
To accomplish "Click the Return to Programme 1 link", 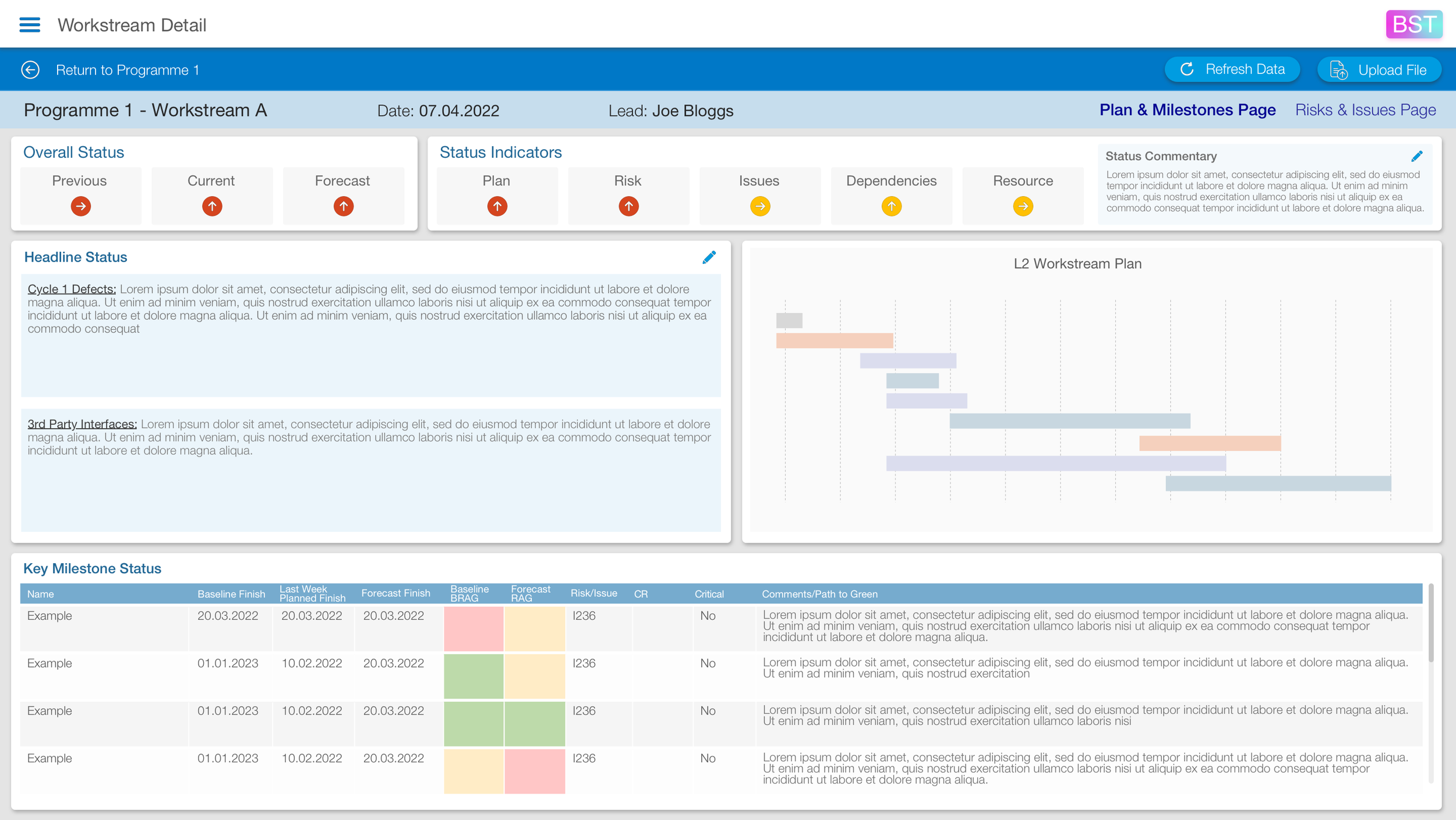I will coord(128,69).
